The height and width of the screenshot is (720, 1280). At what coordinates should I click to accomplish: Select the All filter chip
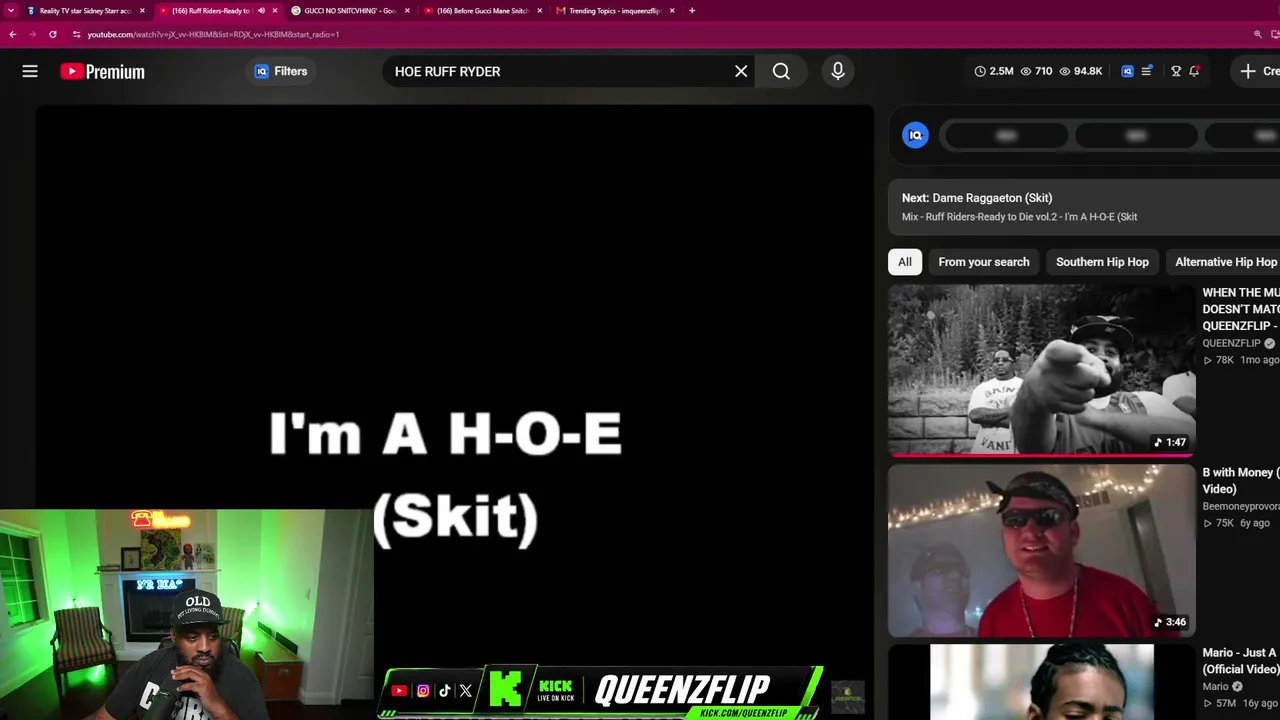pyautogui.click(x=904, y=262)
